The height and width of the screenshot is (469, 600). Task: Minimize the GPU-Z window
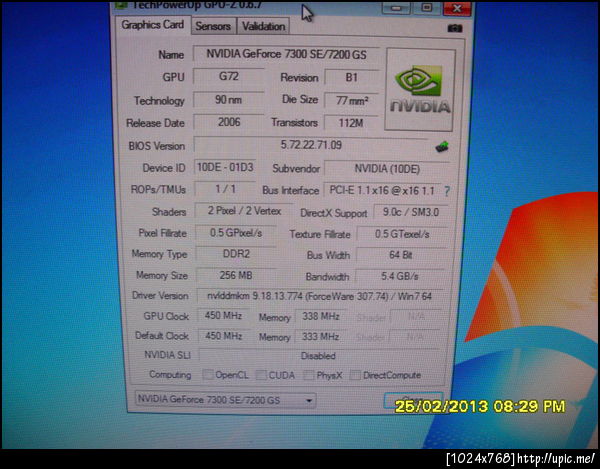396,8
